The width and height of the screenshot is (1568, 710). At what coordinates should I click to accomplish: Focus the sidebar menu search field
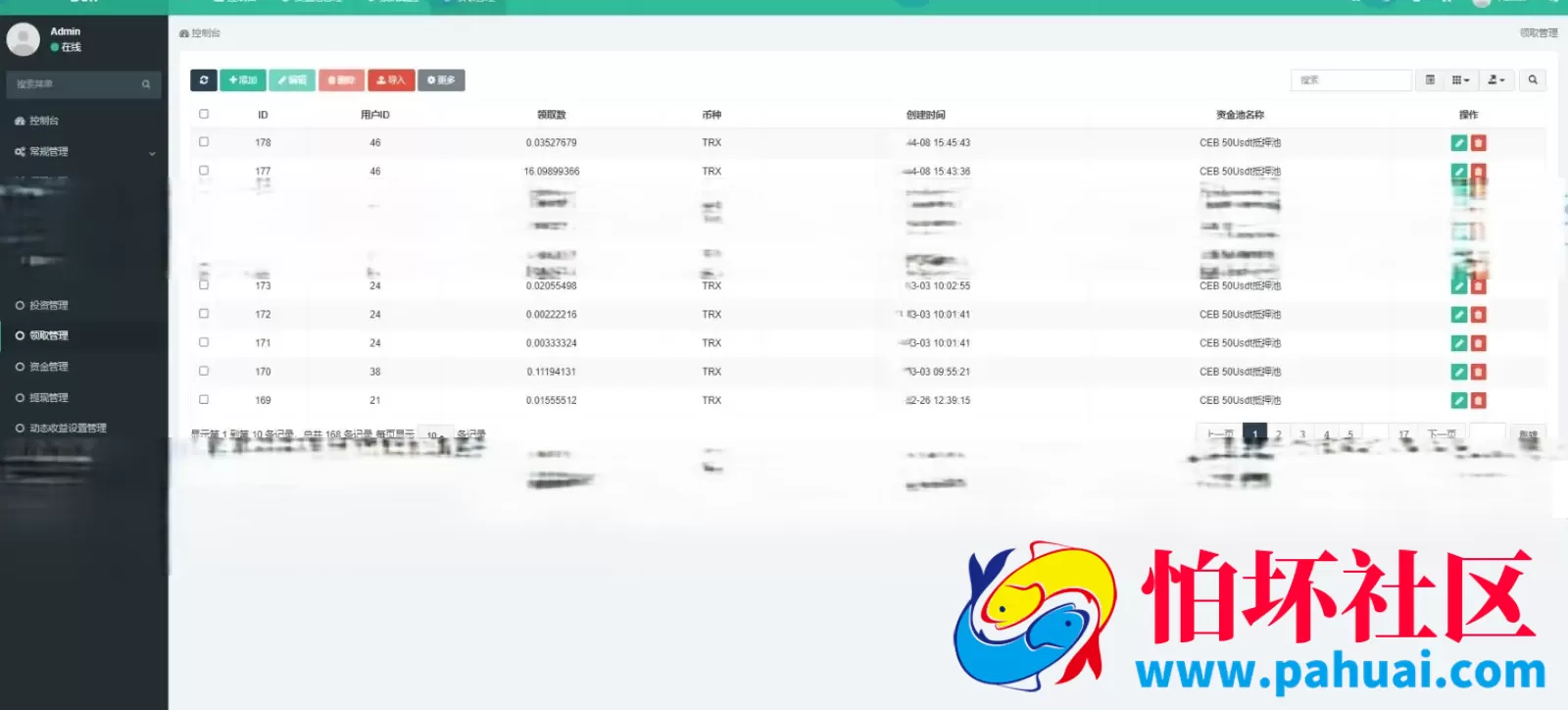click(x=73, y=84)
